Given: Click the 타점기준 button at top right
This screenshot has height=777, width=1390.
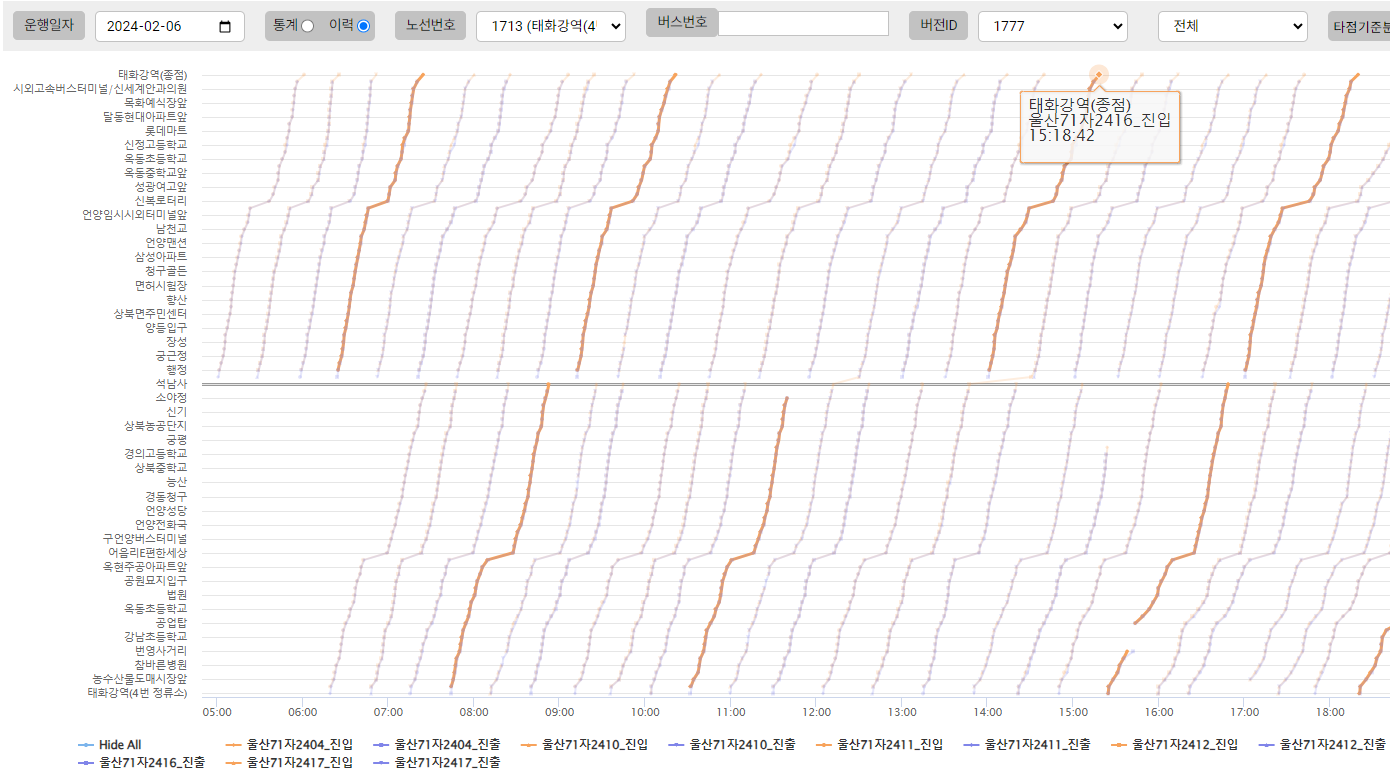Looking at the screenshot, I should 1358,27.
